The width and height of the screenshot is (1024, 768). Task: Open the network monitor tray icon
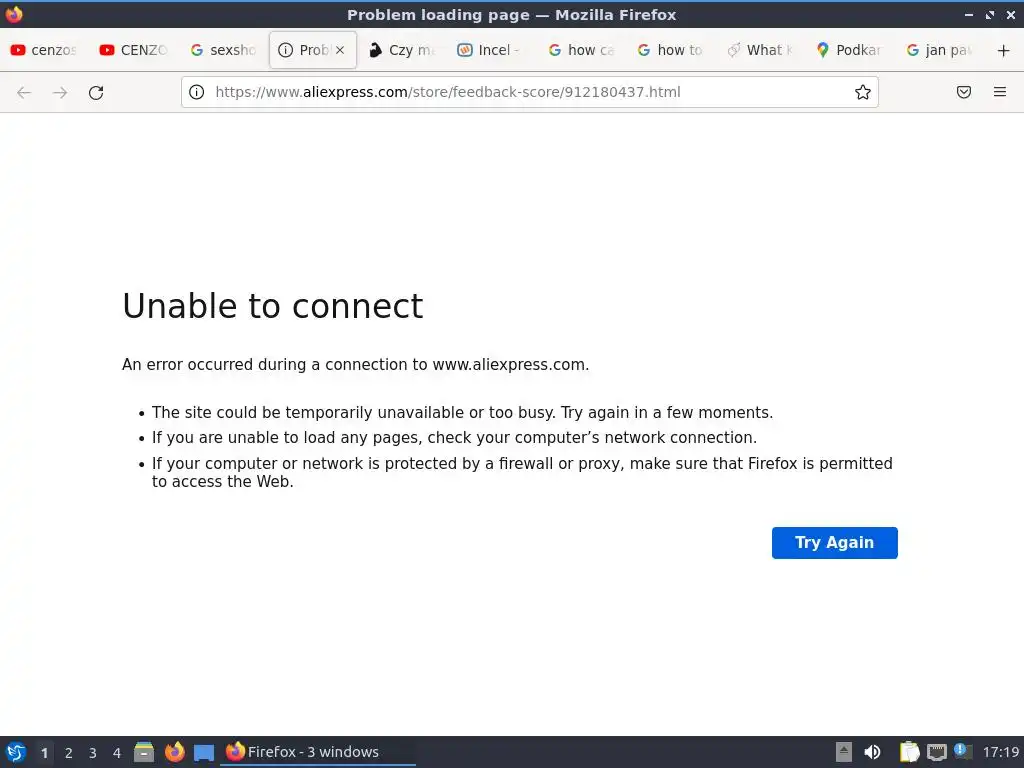(937, 752)
